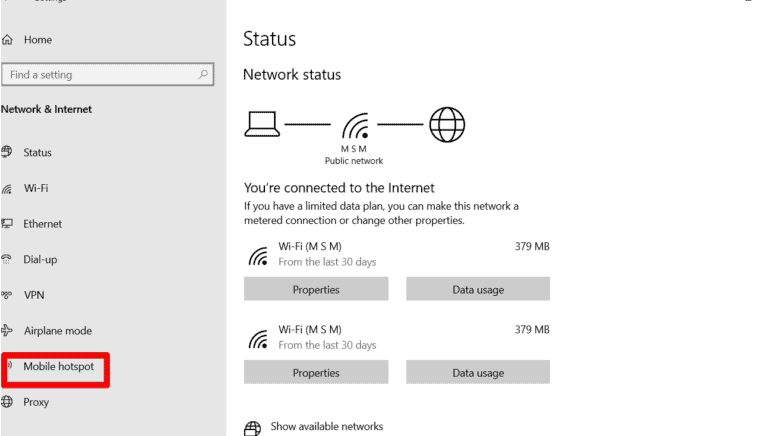Click the VPN icon in sidebar
The height and width of the screenshot is (436, 768).
[x=7, y=295]
